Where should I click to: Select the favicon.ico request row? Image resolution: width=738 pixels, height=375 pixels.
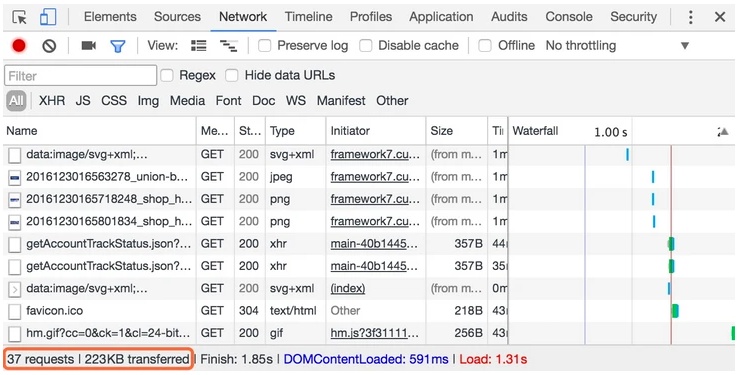369,311
